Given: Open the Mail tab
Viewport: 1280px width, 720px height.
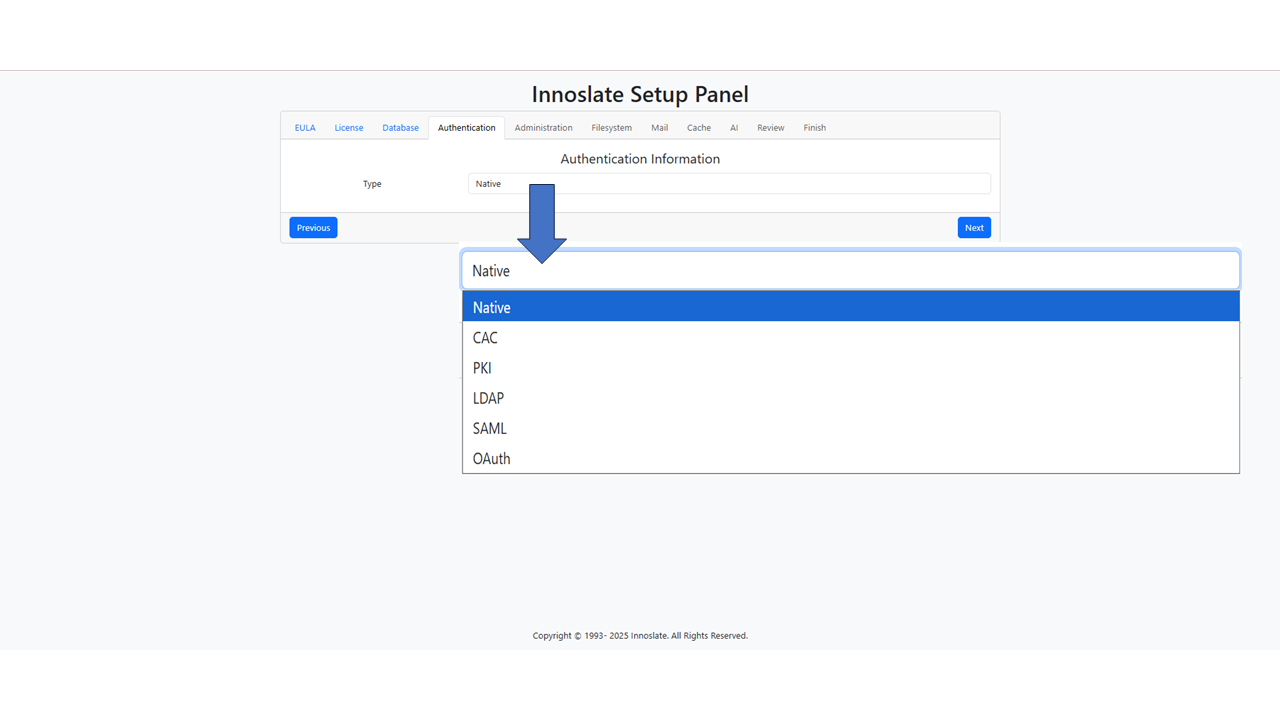Looking at the screenshot, I should coord(660,128).
